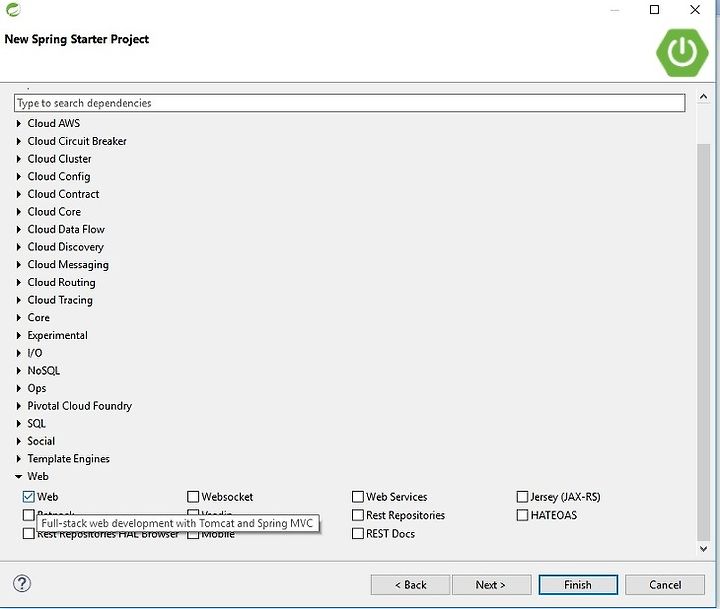Screen dimensions: 720x609
Task: Click Finish to create the project
Action: click(x=578, y=585)
